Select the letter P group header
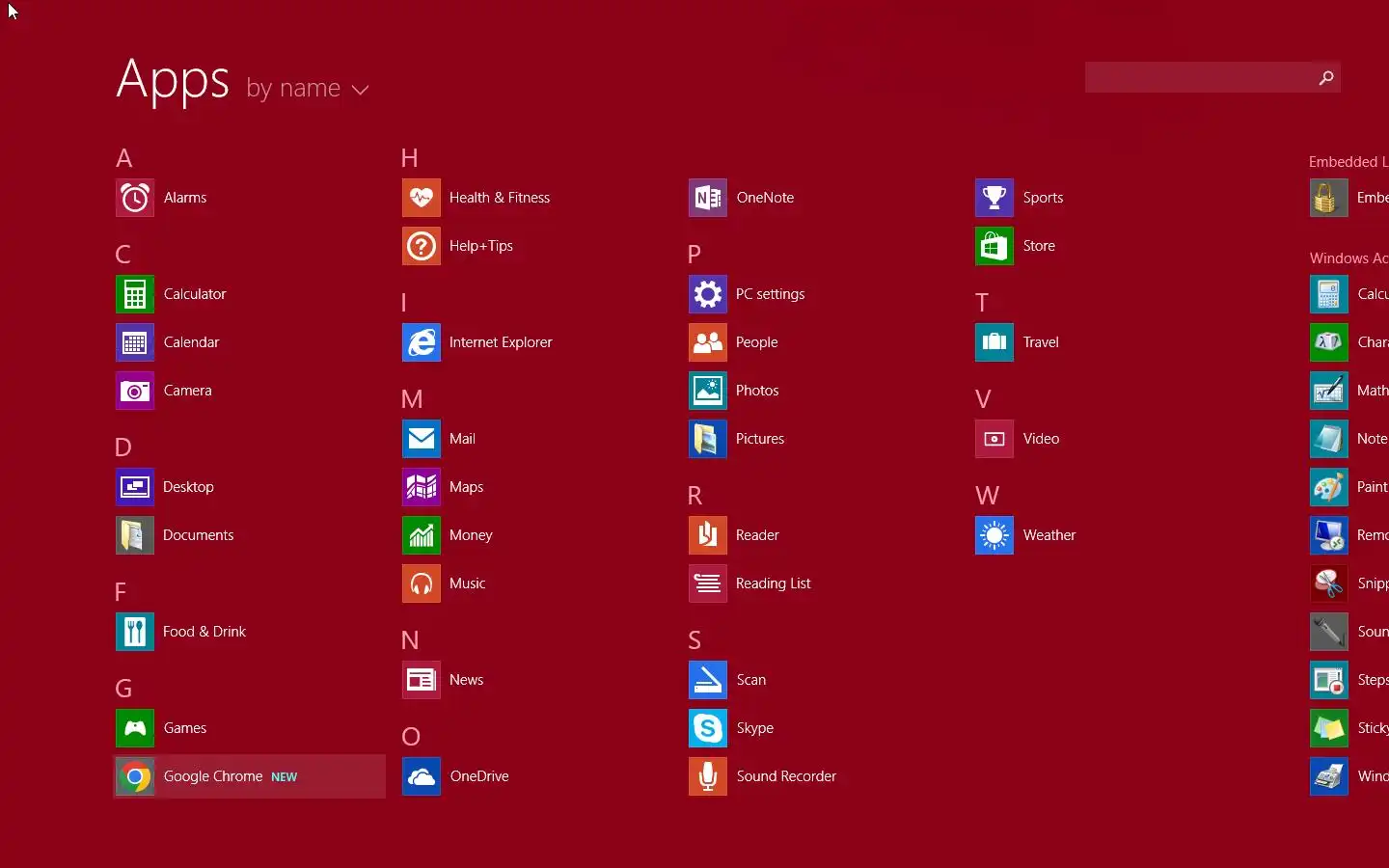 (x=694, y=255)
